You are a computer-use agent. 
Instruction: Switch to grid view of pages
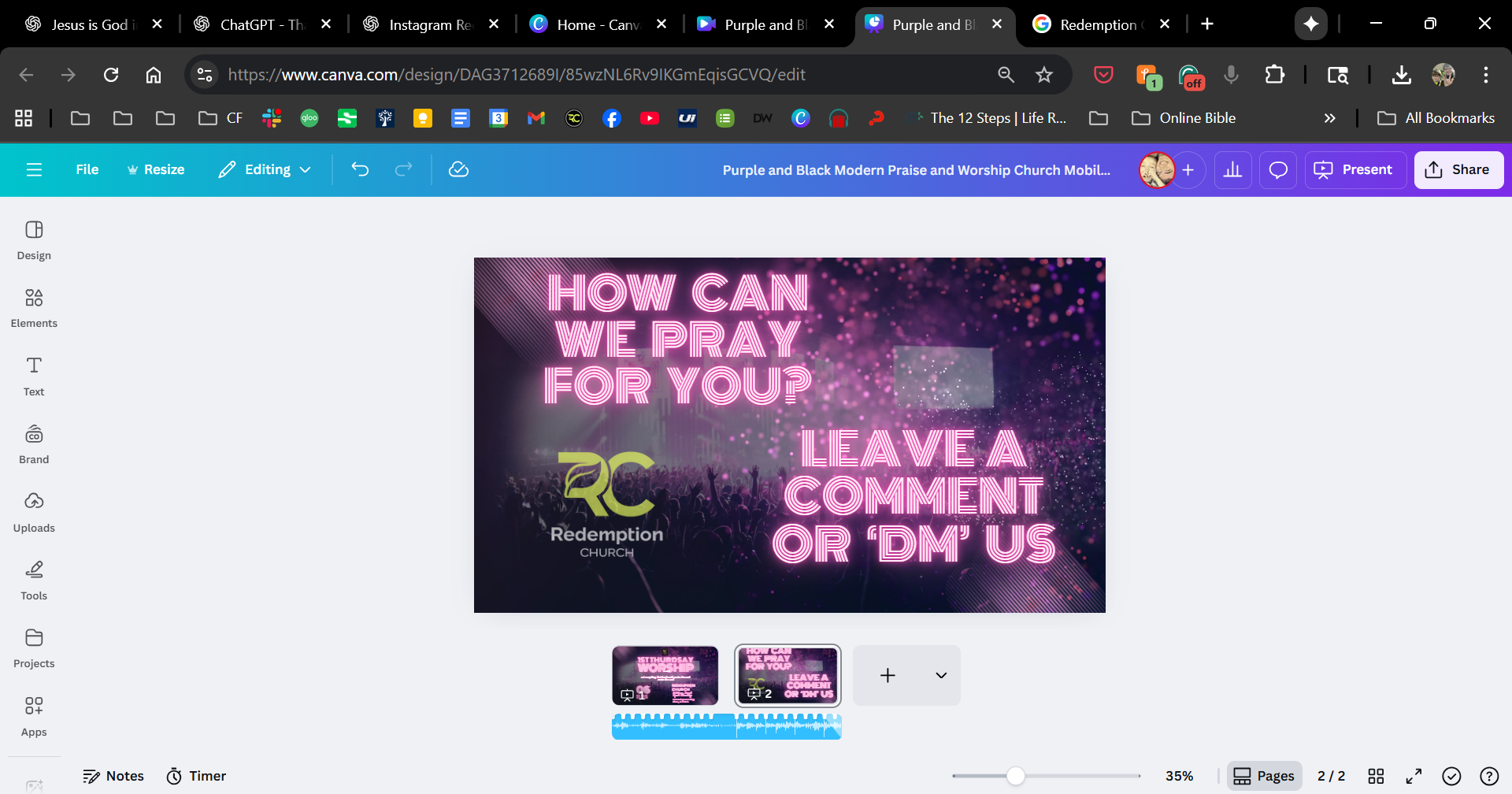(1376, 776)
